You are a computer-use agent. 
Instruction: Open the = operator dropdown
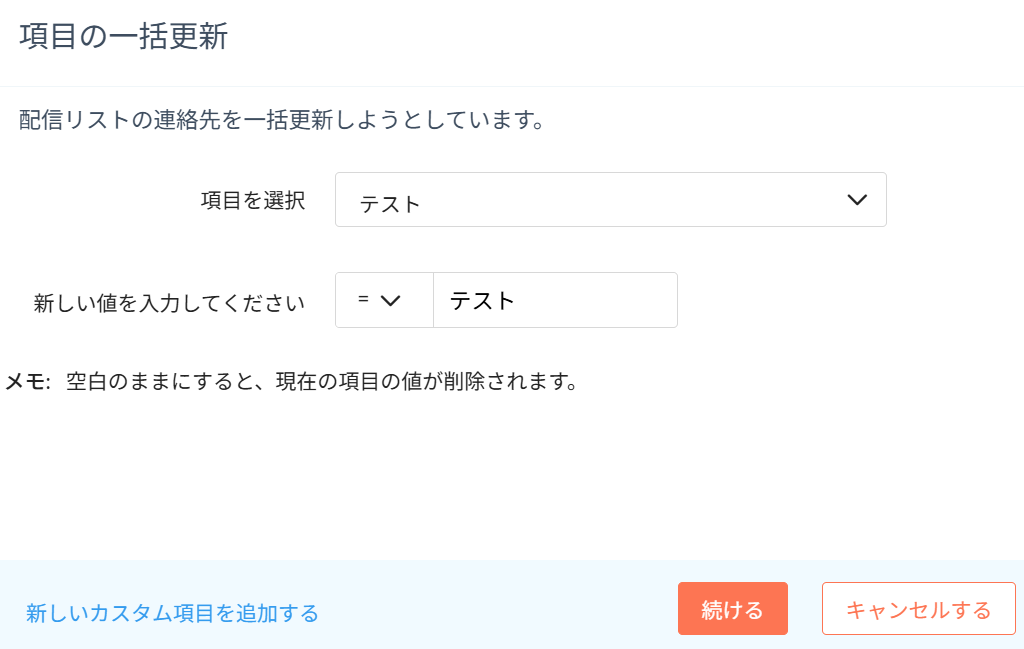point(384,300)
